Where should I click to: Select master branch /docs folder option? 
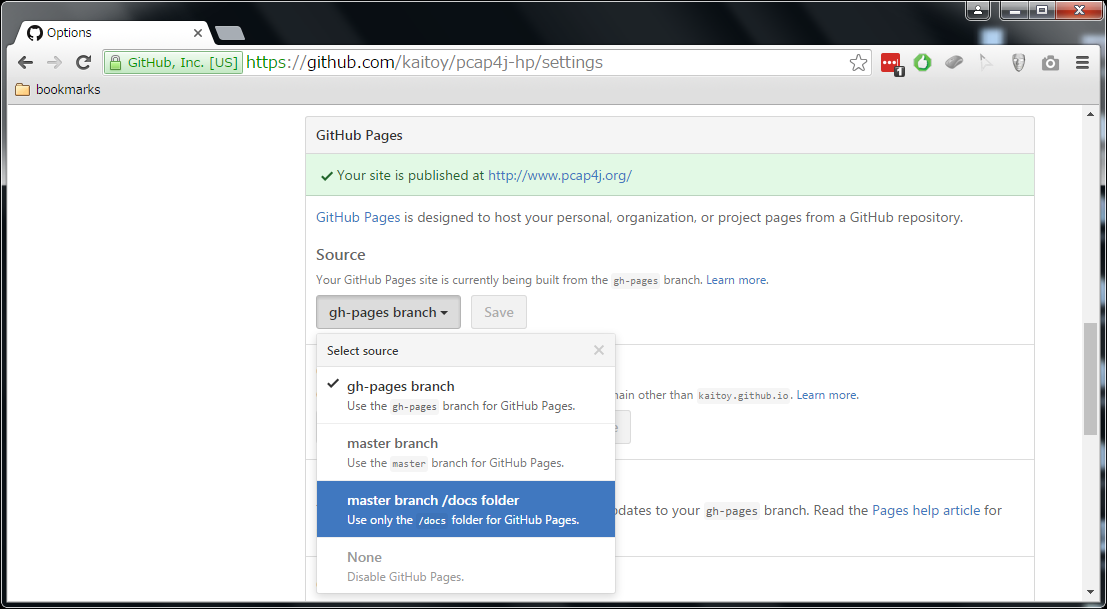pyautogui.click(x=466, y=509)
